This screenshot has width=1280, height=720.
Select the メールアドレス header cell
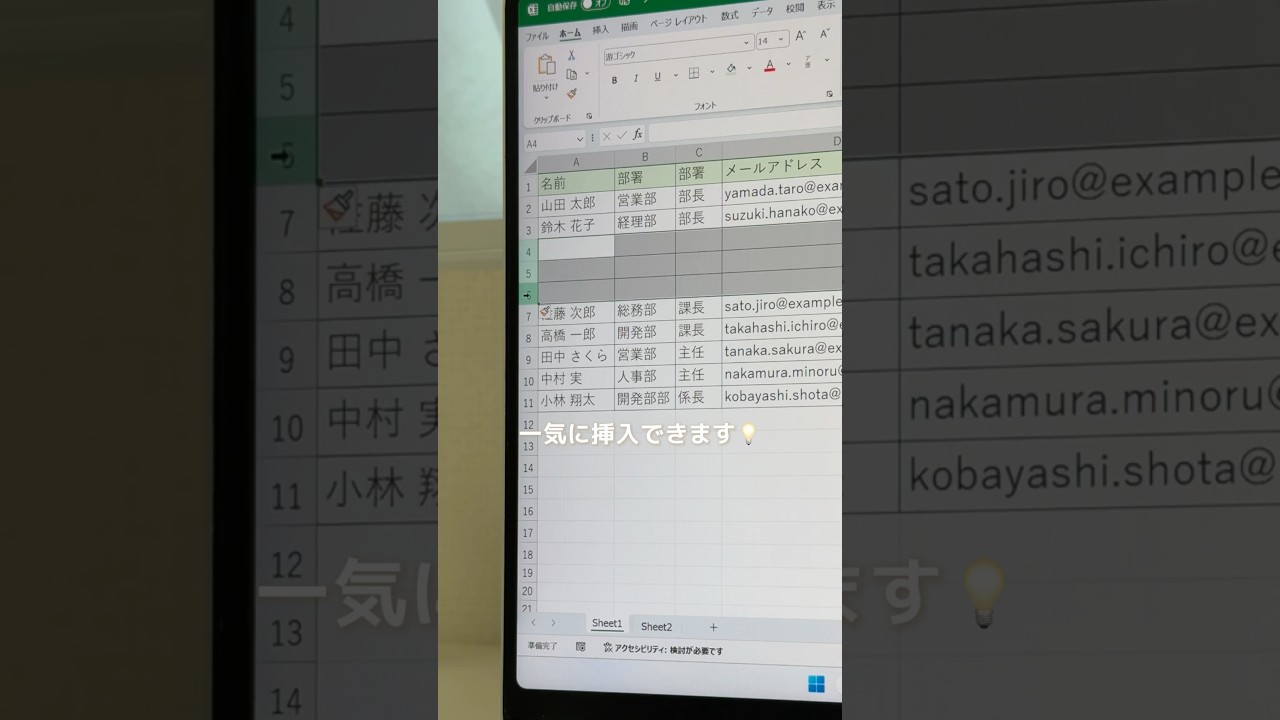point(782,165)
